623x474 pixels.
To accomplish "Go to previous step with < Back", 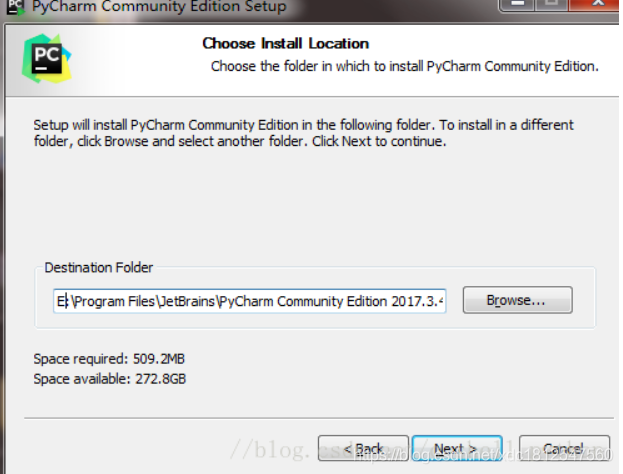I will (x=363, y=449).
